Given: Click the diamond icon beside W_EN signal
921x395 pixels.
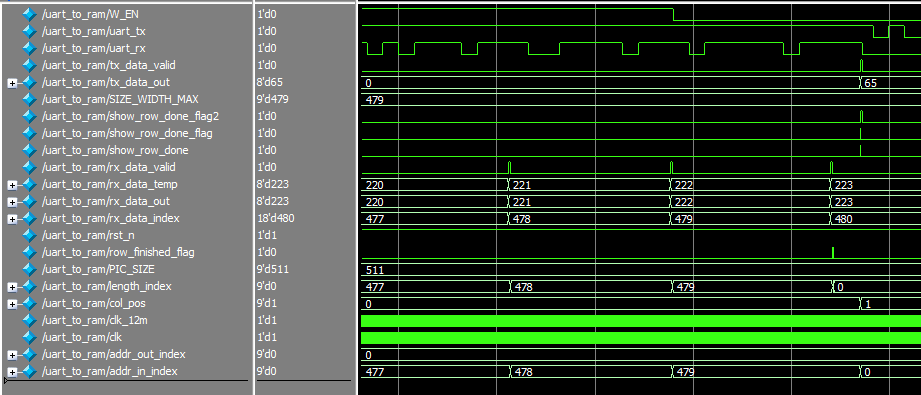Looking at the screenshot, I should click(29, 14).
